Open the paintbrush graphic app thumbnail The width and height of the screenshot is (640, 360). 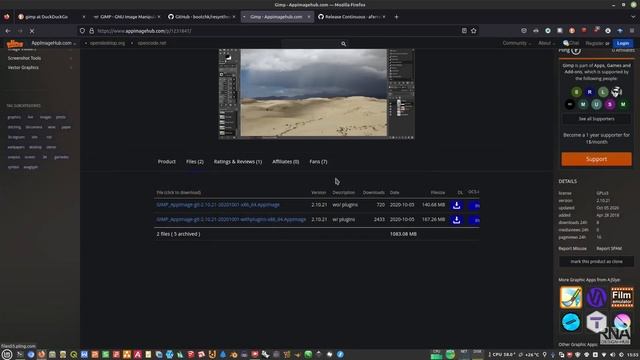pyautogui.click(x=571, y=297)
